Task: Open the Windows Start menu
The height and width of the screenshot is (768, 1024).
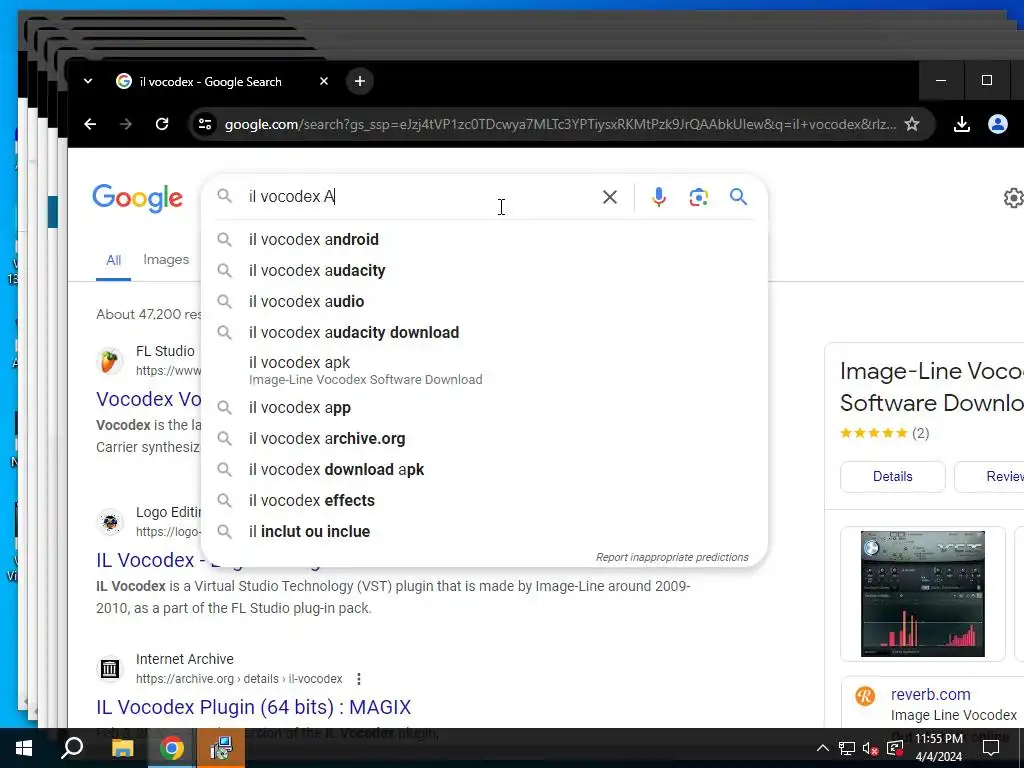Action: pyautogui.click(x=24, y=748)
